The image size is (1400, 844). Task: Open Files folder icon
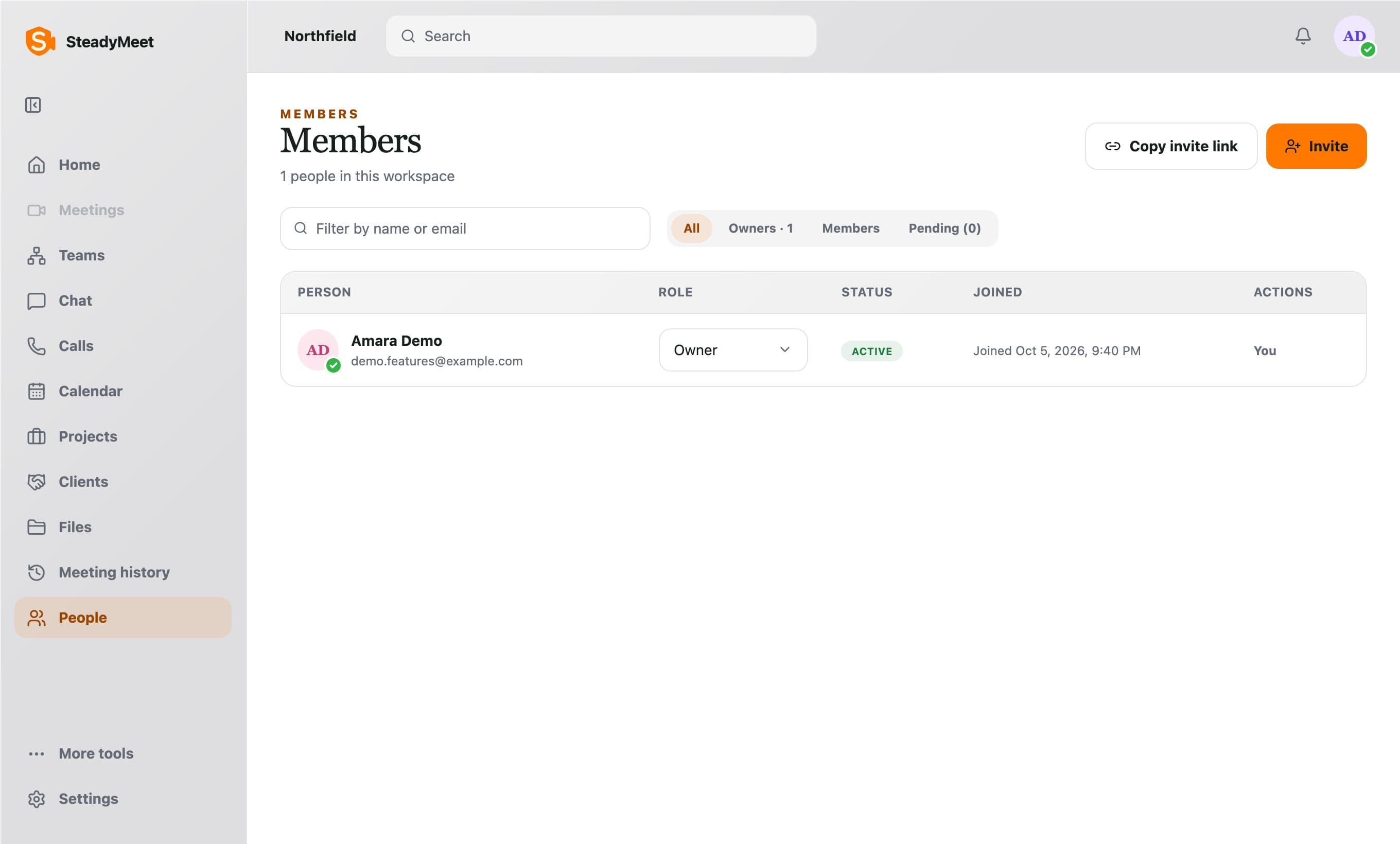37,527
